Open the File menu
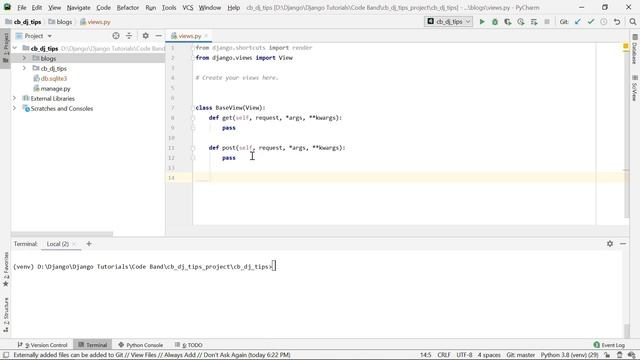This screenshot has height=360, width=640. pyautogui.click(x=22, y=7)
